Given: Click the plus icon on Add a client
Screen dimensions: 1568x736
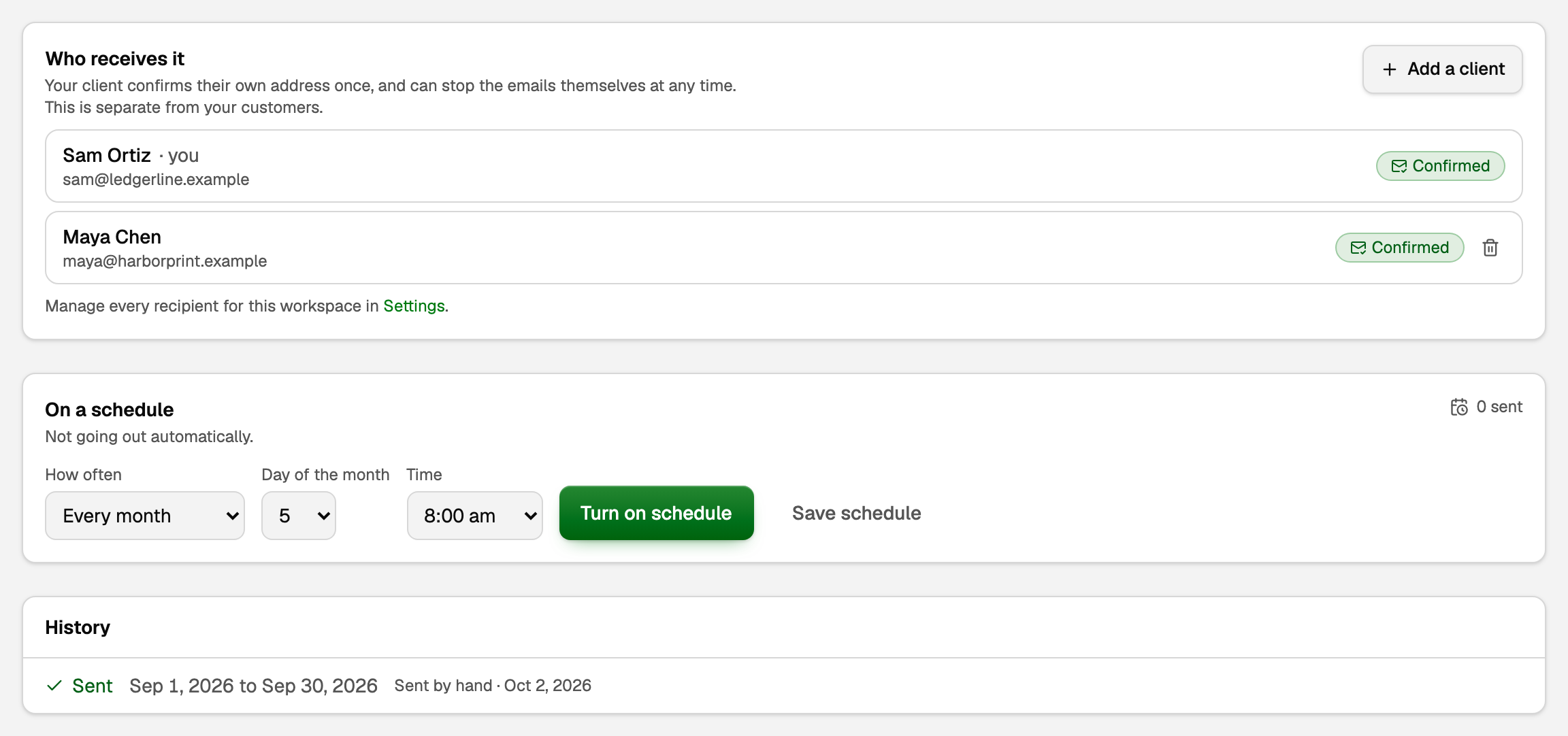Looking at the screenshot, I should click(x=1390, y=69).
